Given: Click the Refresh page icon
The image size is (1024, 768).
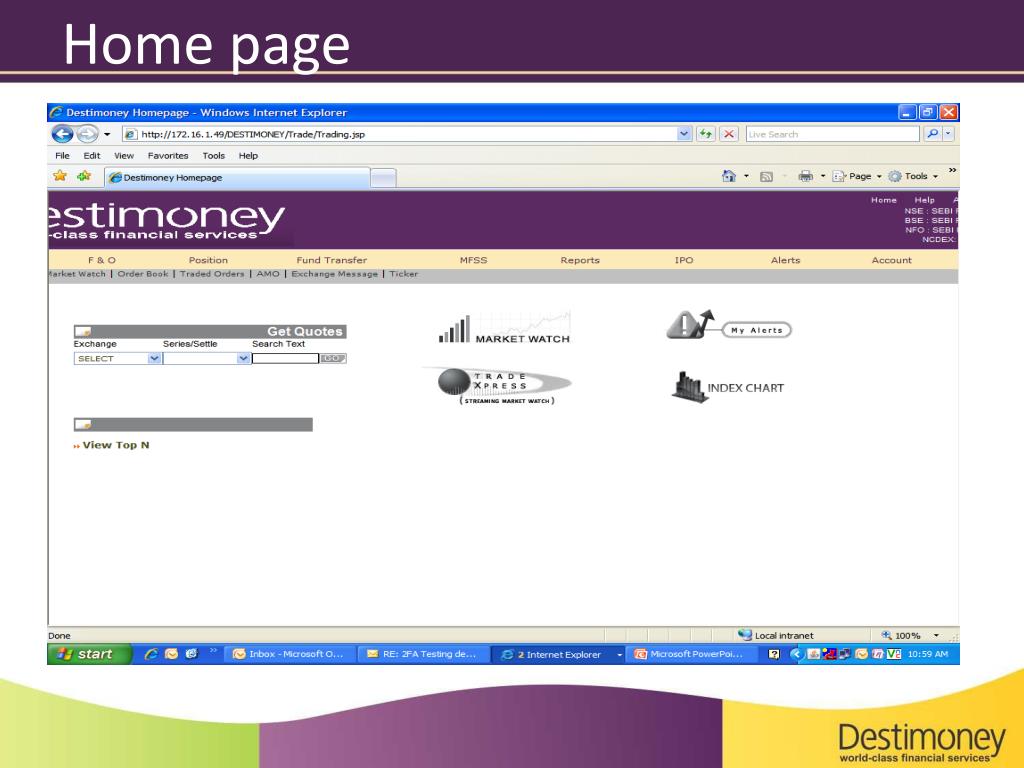Looking at the screenshot, I should [706, 134].
